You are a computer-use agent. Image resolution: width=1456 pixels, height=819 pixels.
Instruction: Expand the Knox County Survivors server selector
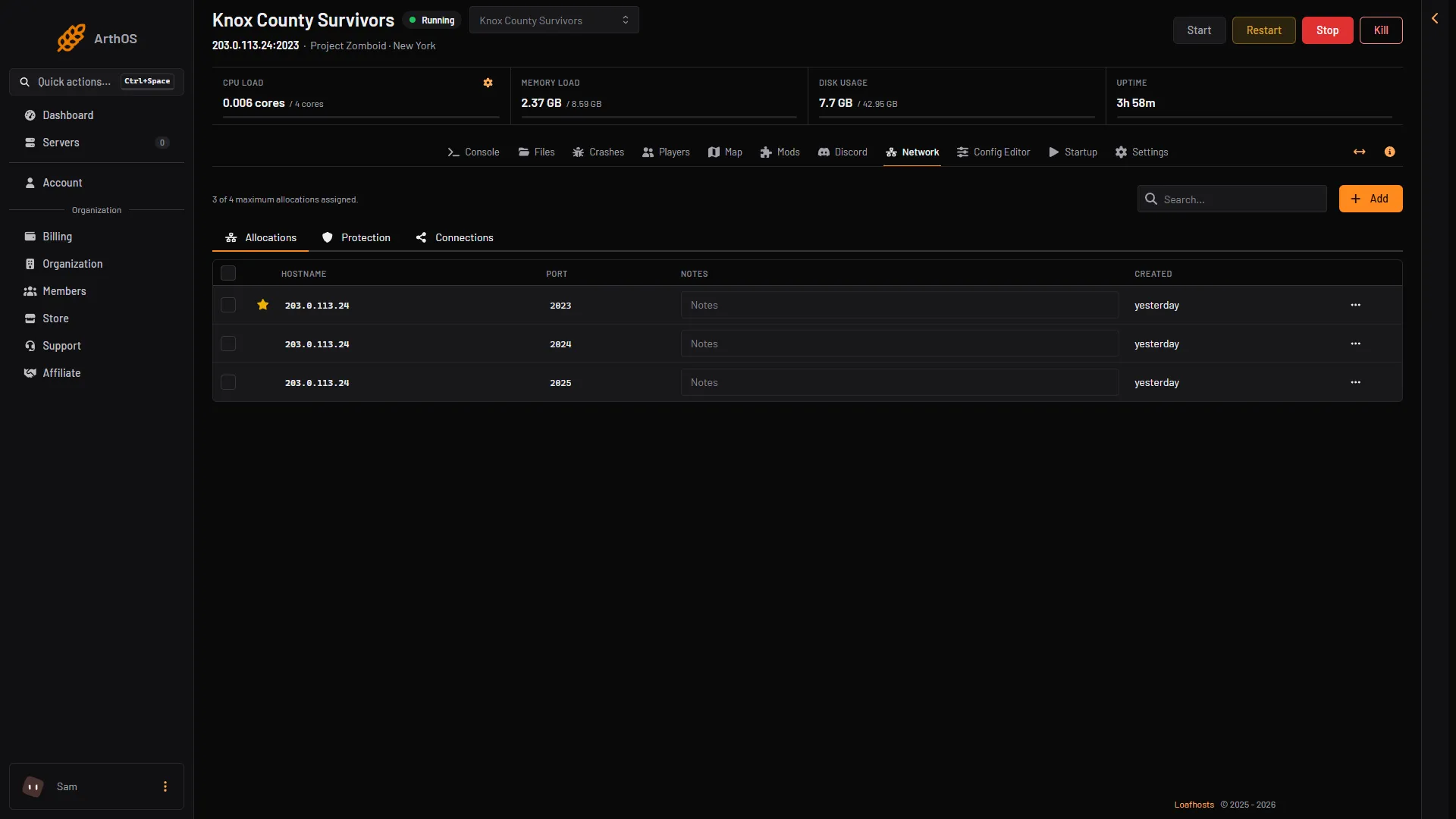tap(554, 20)
